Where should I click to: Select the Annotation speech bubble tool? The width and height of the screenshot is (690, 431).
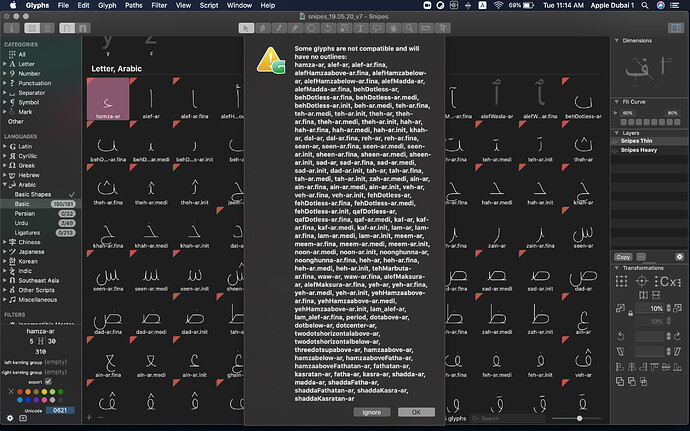377,28
